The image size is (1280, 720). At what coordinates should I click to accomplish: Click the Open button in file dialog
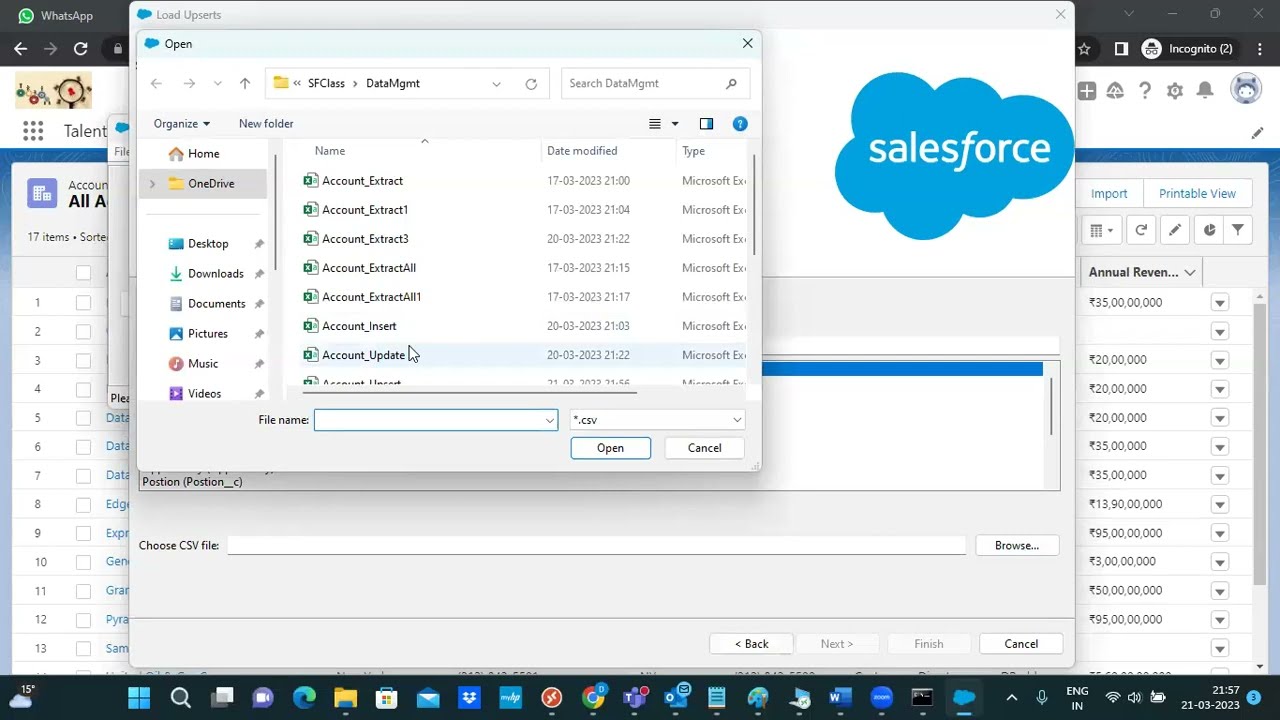610,448
